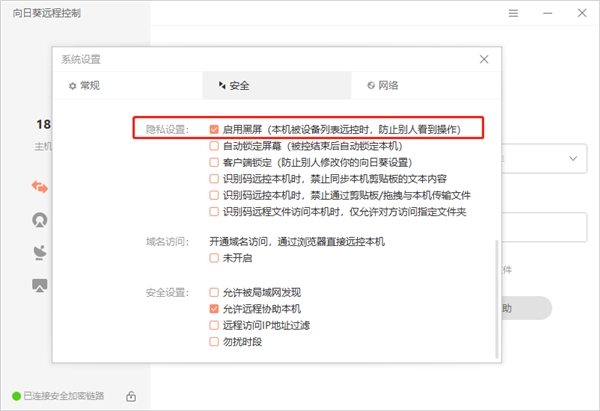
Task: Enable 勿扰时段 checkbox
Action: 214,342
